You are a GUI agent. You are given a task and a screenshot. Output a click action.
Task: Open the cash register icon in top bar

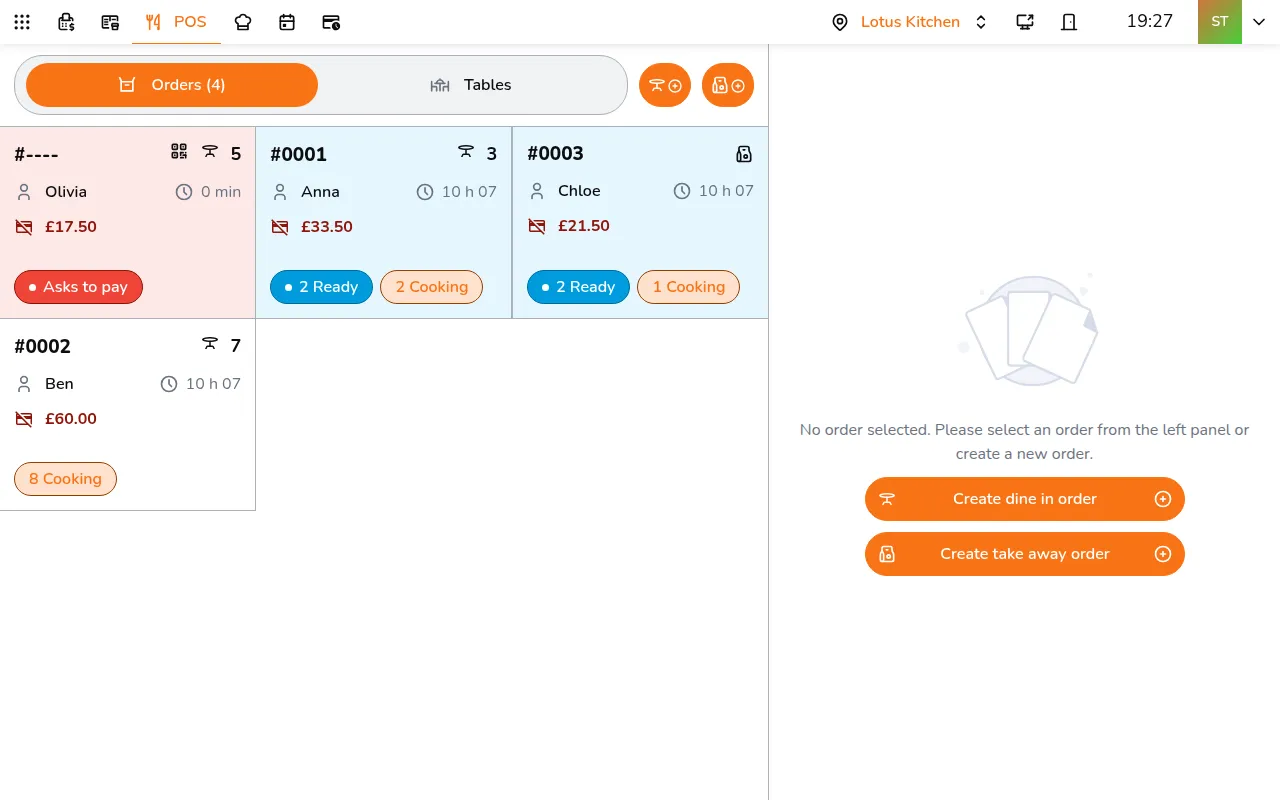point(66,22)
